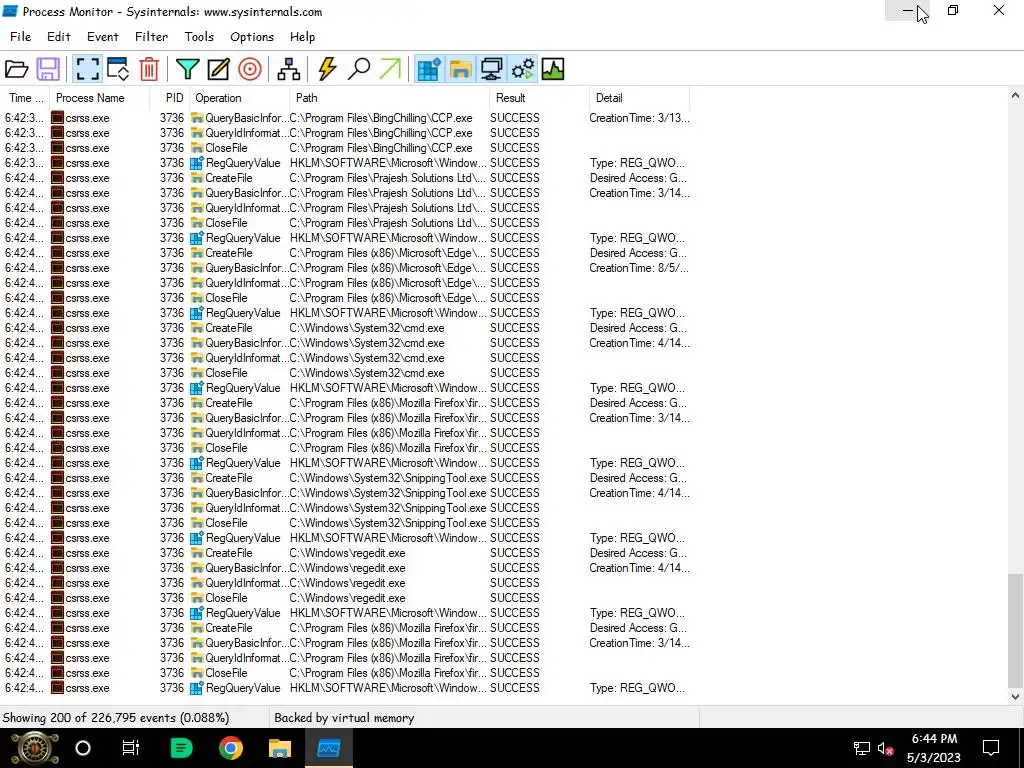Select CloseFile row for System32\cmd.exe
Image resolution: width=1024 pixels, height=768 pixels.
(x=346, y=374)
